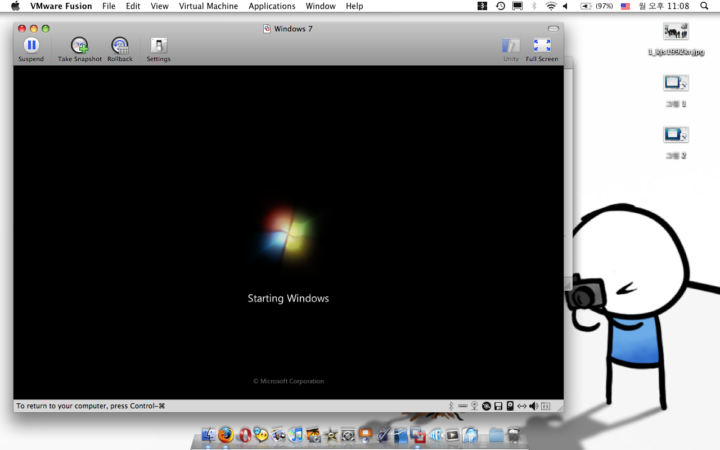Open Spotlight search magnifier
The width and height of the screenshot is (720, 450).
pyautogui.click(x=704, y=6)
